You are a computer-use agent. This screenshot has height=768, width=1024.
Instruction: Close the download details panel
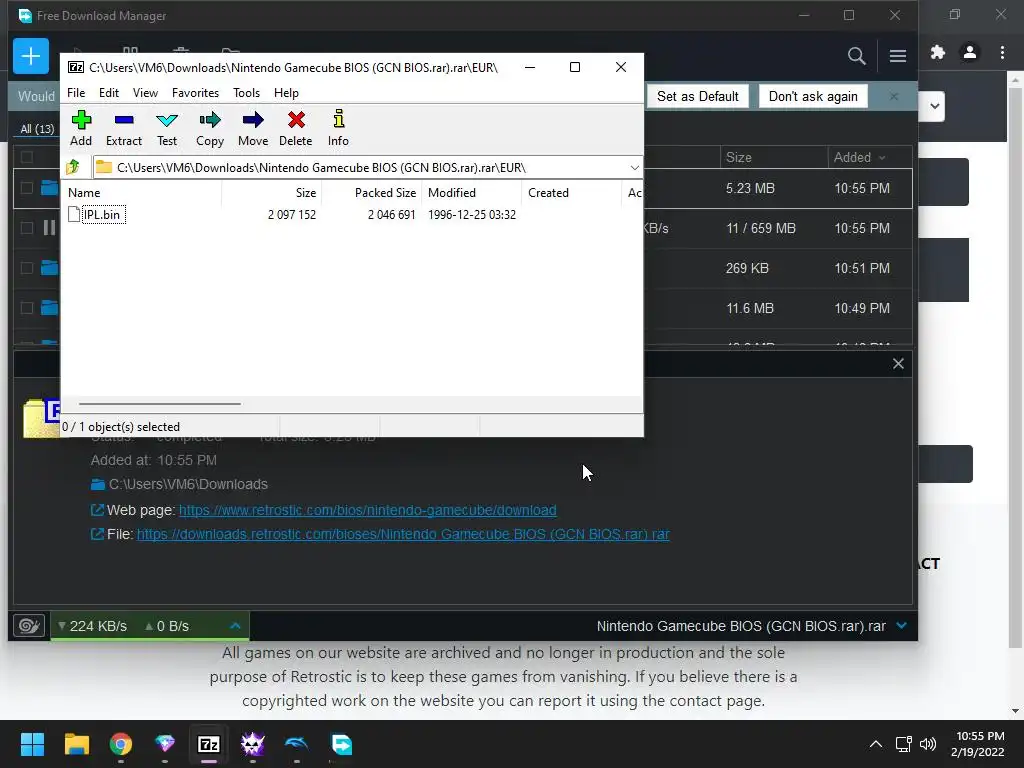898,364
